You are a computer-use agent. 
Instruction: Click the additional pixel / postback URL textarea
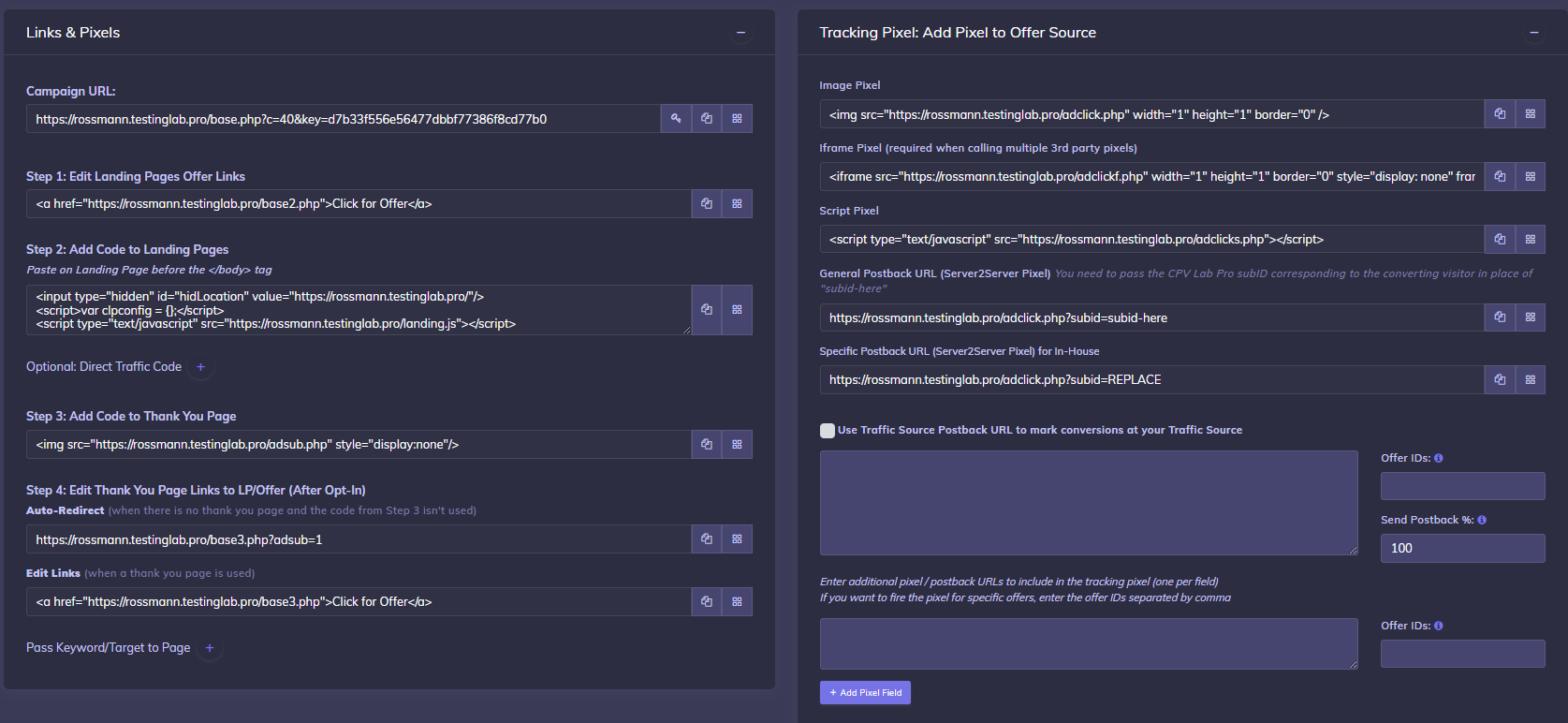pyautogui.click(x=1089, y=643)
